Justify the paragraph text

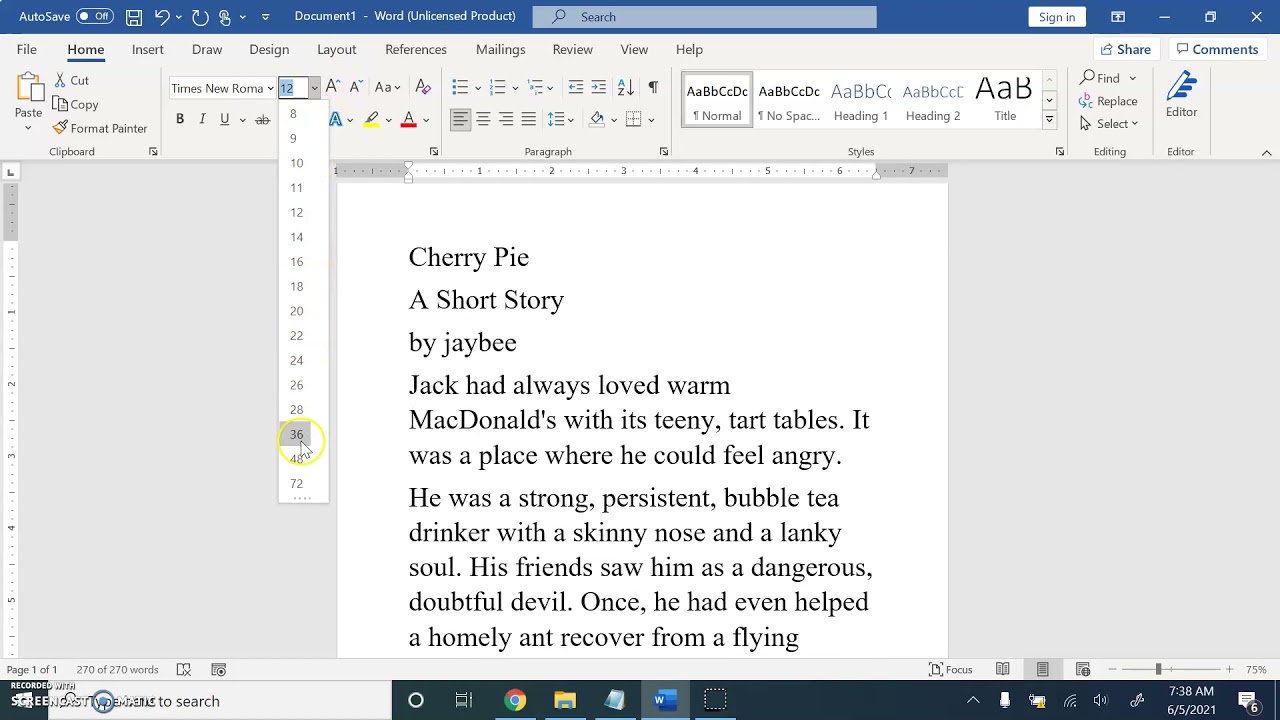(529, 119)
